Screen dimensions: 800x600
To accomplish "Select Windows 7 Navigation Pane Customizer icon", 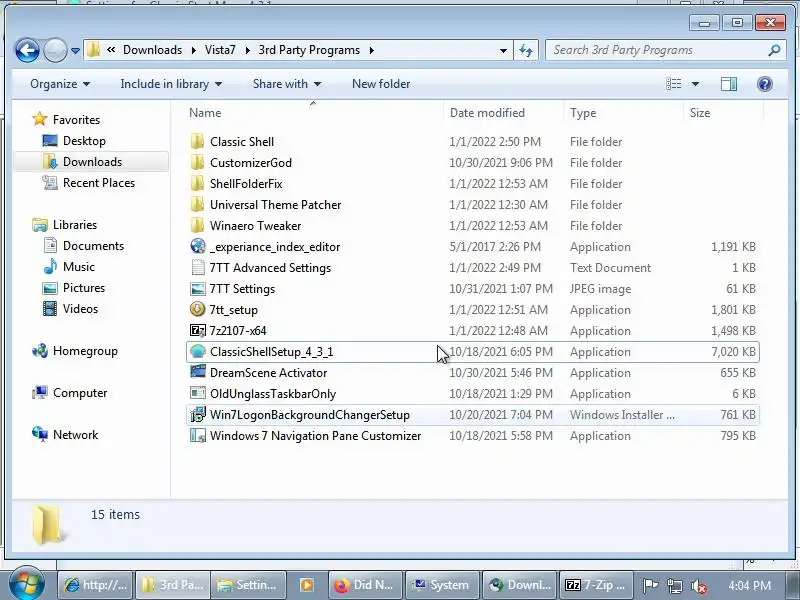I will tap(197, 436).
